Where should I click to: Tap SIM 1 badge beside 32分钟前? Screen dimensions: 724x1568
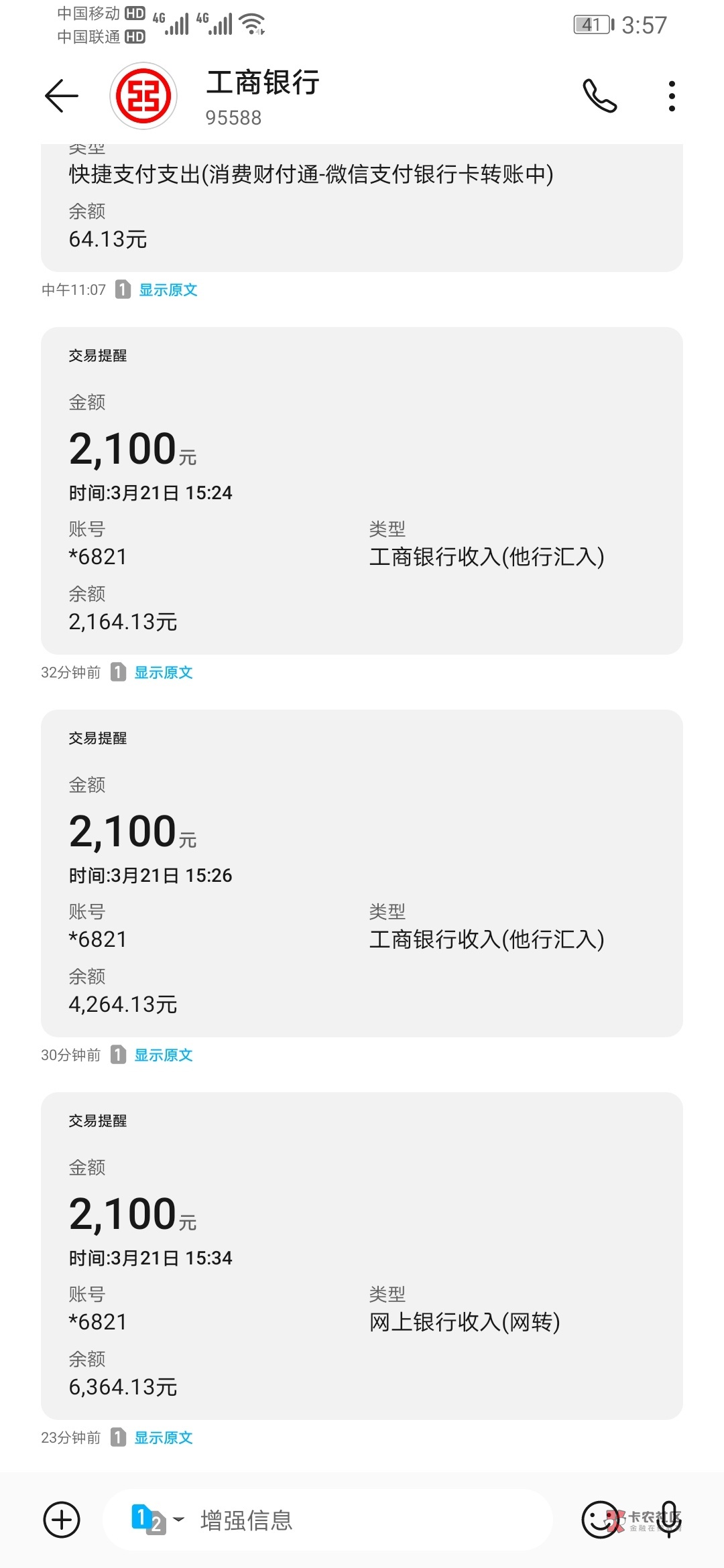(118, 672)
